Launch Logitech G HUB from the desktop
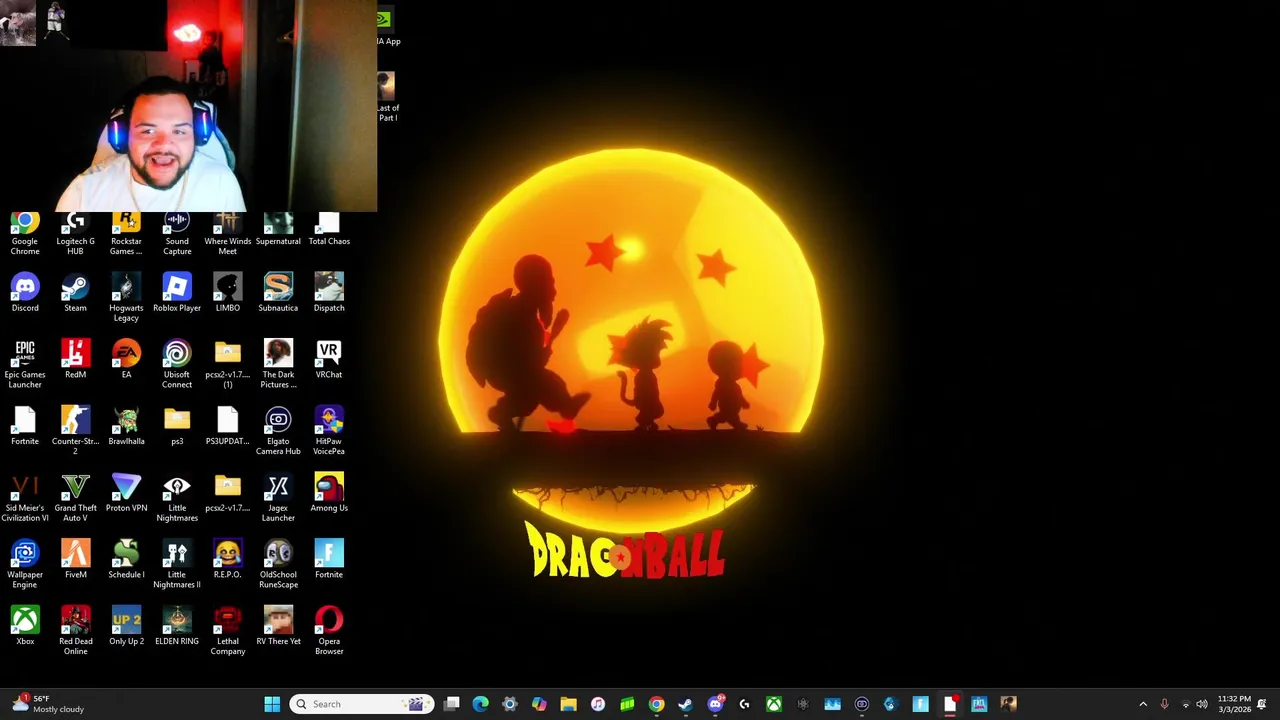Screen dimensions: 1280x720 (75, 232)
